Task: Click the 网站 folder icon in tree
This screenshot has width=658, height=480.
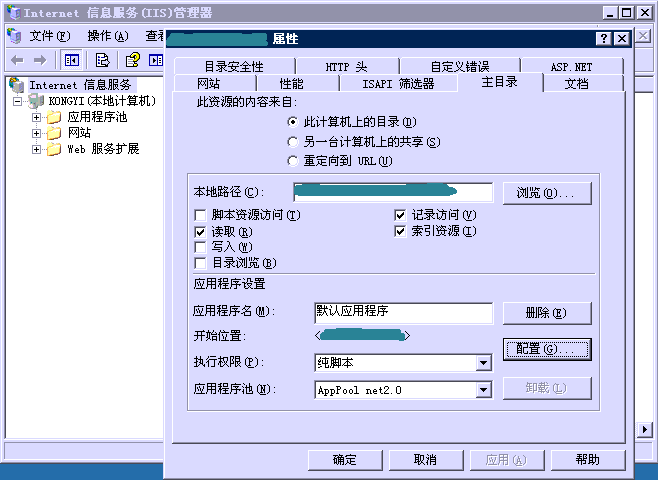Action: pos(53,133)
